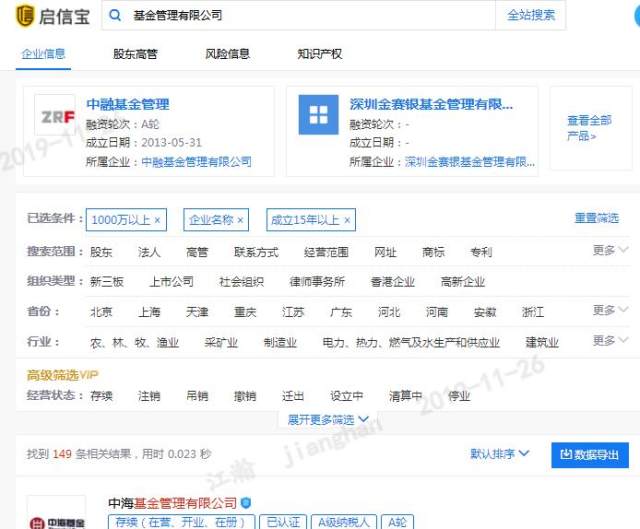Open 展开更多筛选 to show more filters
640x529 pixels.
click(328, 420)
